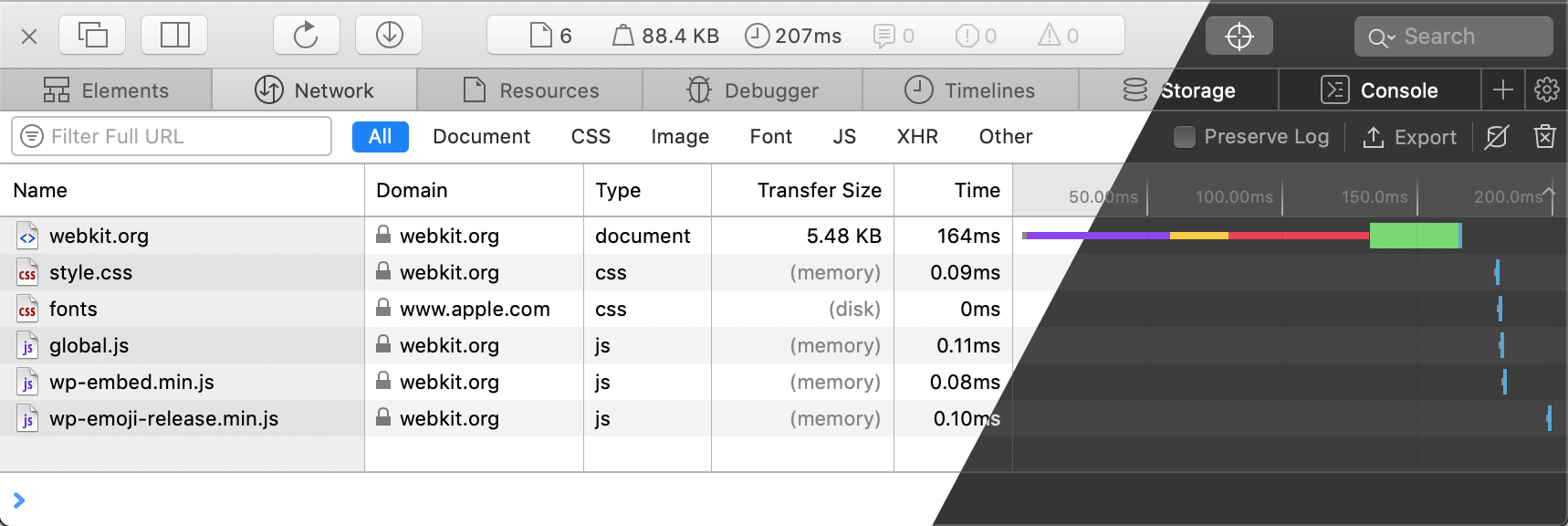Focus the Search field in toolbar
1568x526 pixels.
[x=1453, y=37]
